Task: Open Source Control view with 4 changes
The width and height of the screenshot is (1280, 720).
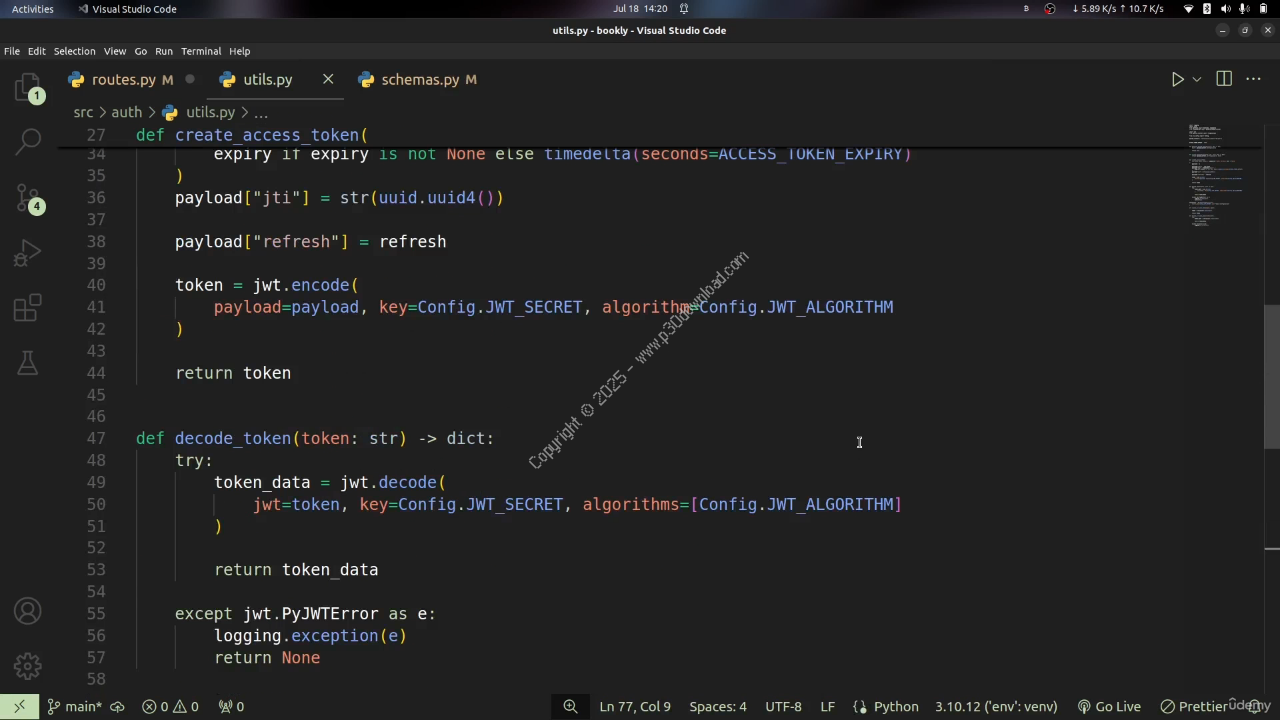Action: (x=28, y=197)
